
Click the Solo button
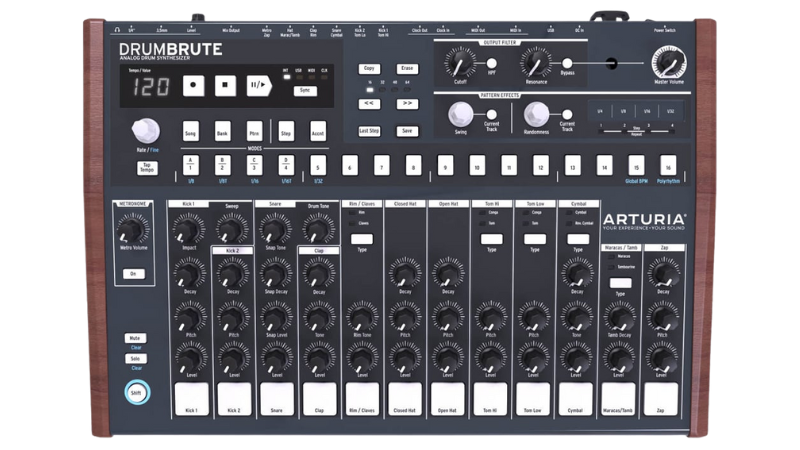[x=135, y=359]
